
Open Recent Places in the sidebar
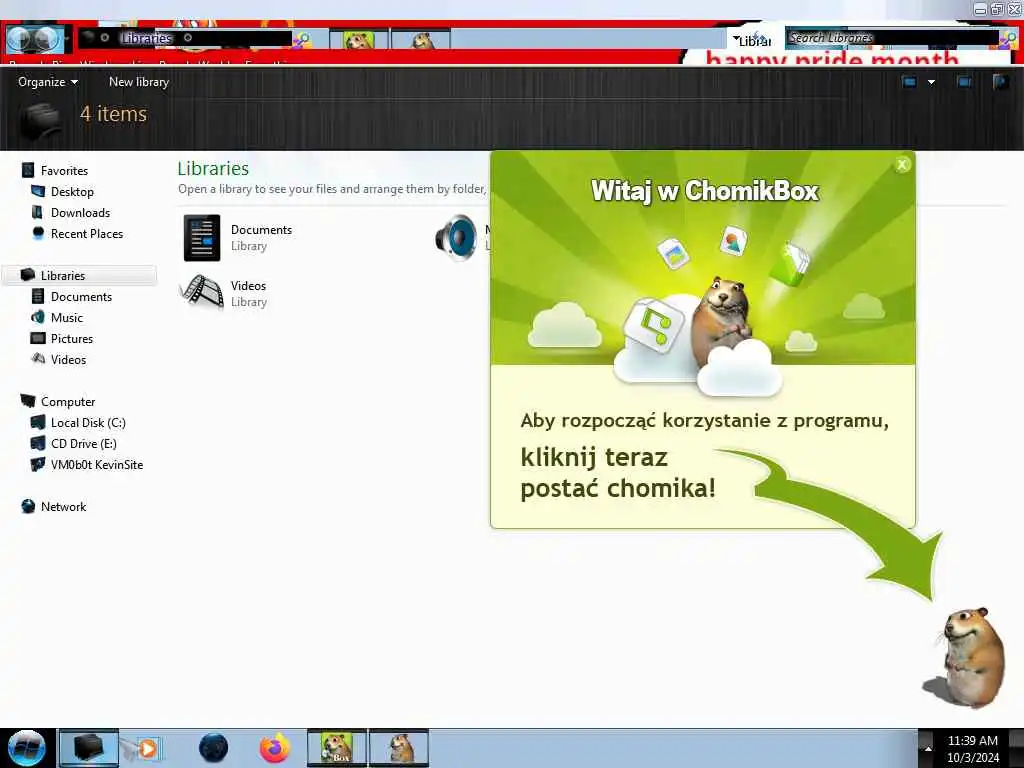click(87, 233)
